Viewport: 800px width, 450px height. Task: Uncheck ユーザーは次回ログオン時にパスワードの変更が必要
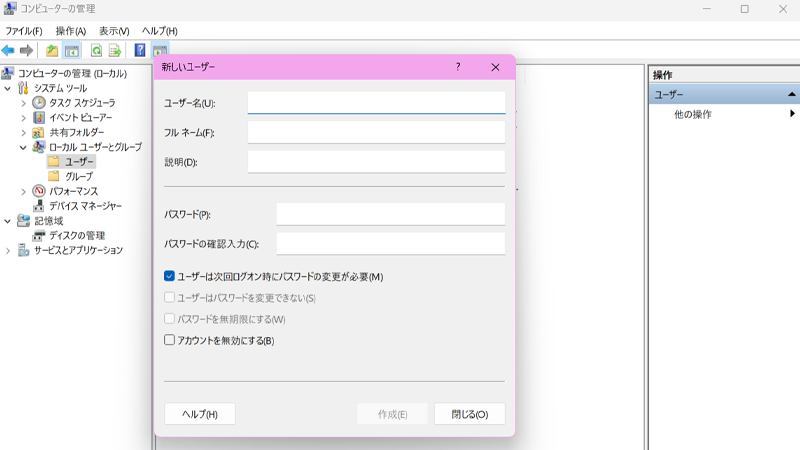tap(169, 277)
